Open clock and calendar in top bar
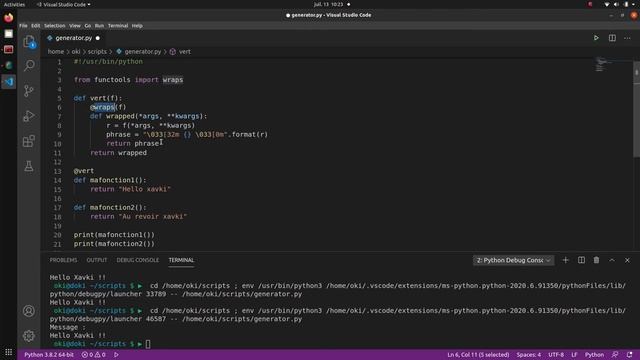Viewport: 640px width, 360px height. click(329, 4)
